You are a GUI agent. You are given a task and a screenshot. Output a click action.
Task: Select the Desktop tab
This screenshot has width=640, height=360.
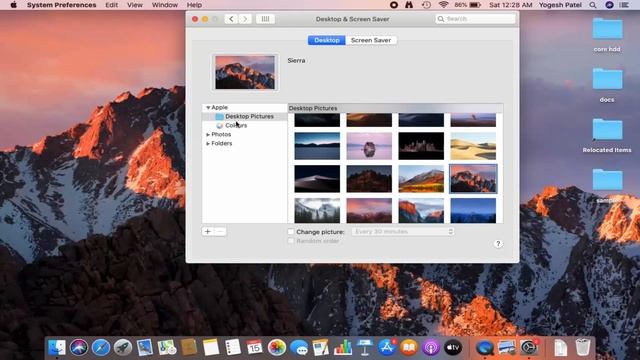click(327, 40)
